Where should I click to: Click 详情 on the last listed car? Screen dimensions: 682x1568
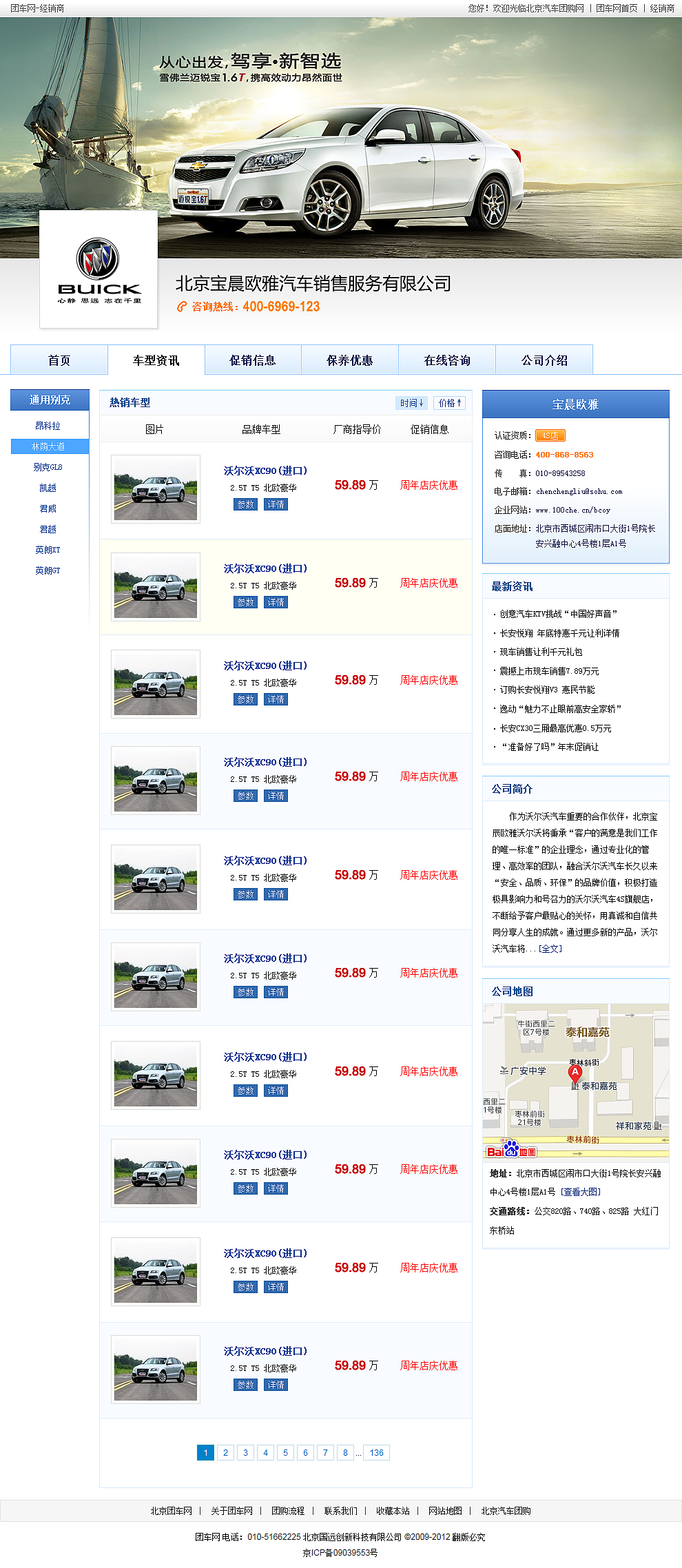pyautogui.click(x=276, y=1385)
